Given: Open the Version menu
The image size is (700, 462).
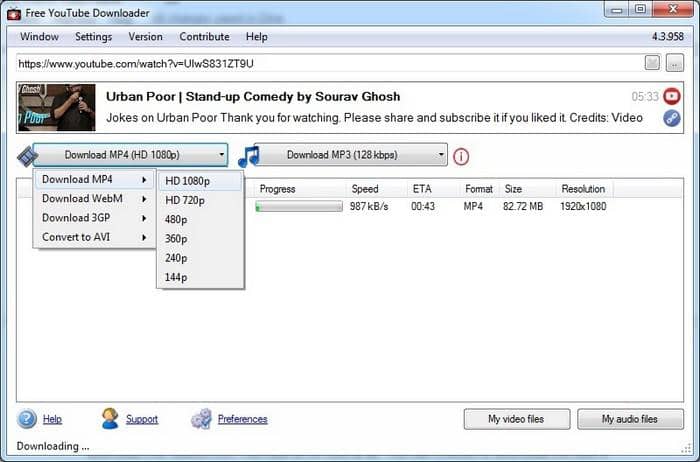Looking at the screenshot, I should [x=146, y=37].
